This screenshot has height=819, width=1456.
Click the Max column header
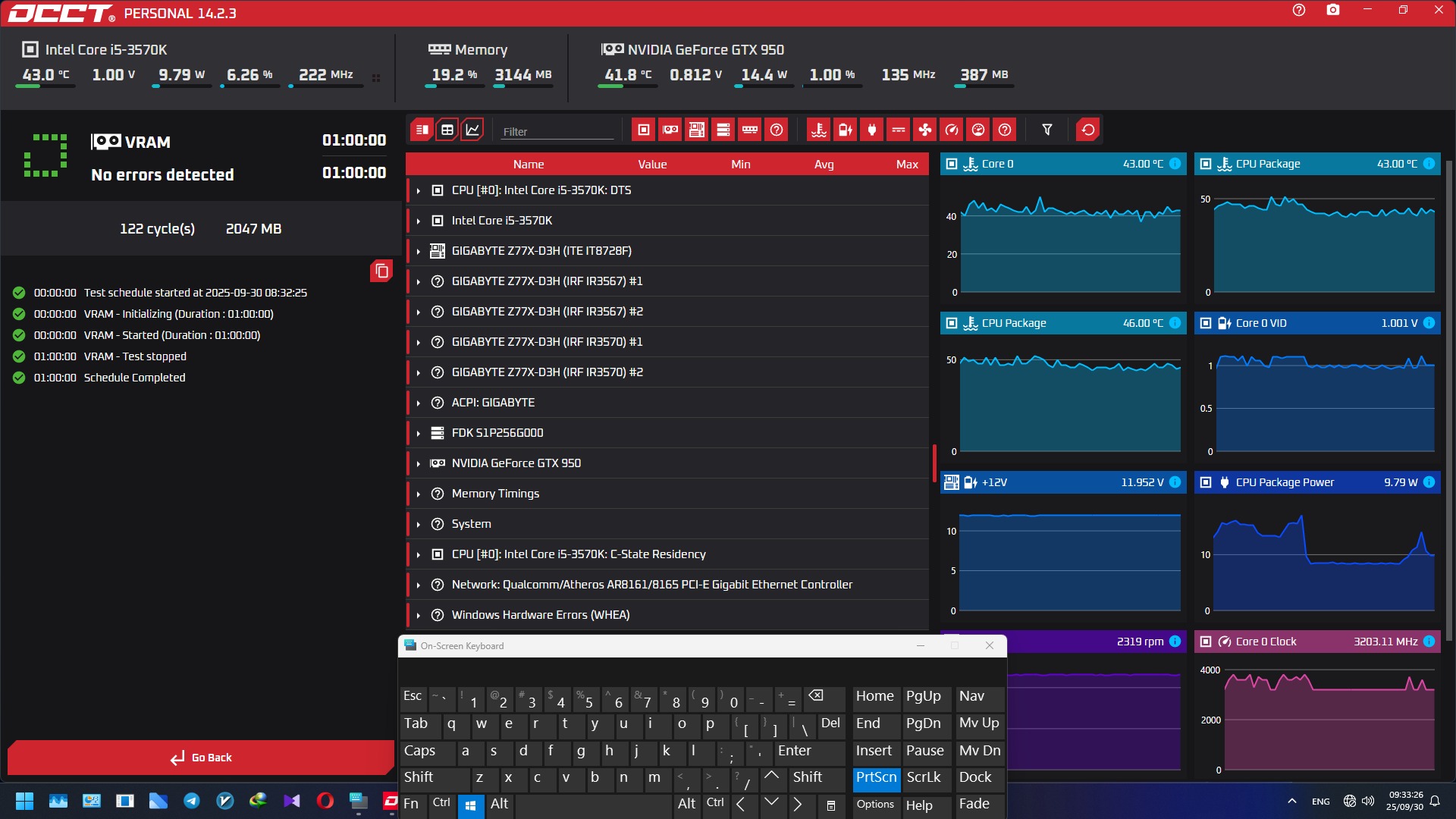[x=906, y=164]
